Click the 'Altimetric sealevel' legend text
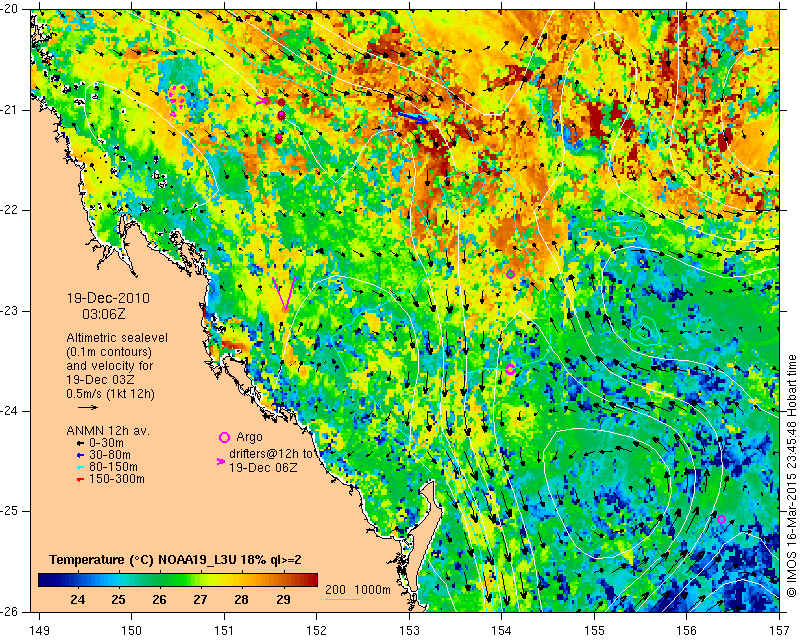The height and width of the screenshot is (640, 800). (x=117, y=338)
